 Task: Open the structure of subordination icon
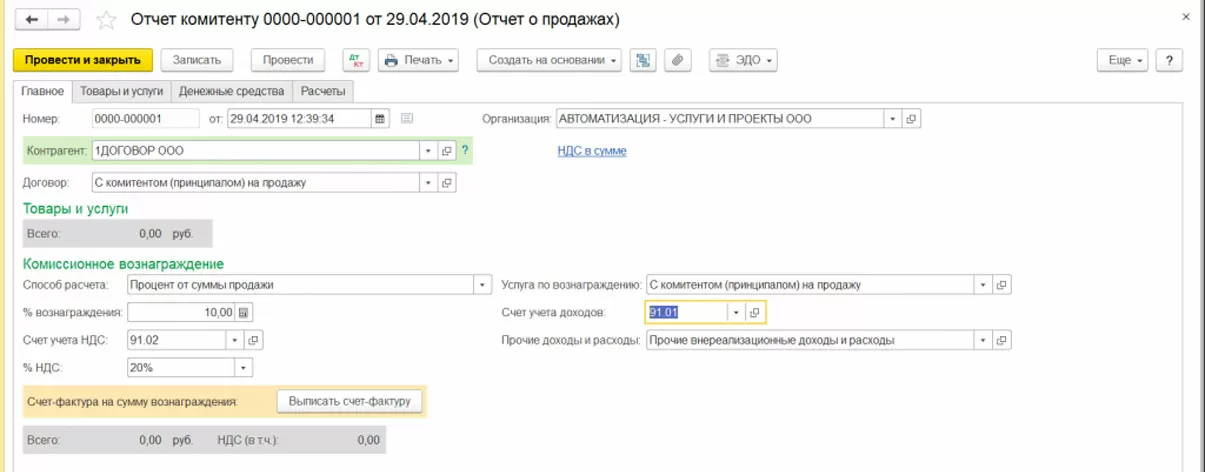tap(644, 60)
